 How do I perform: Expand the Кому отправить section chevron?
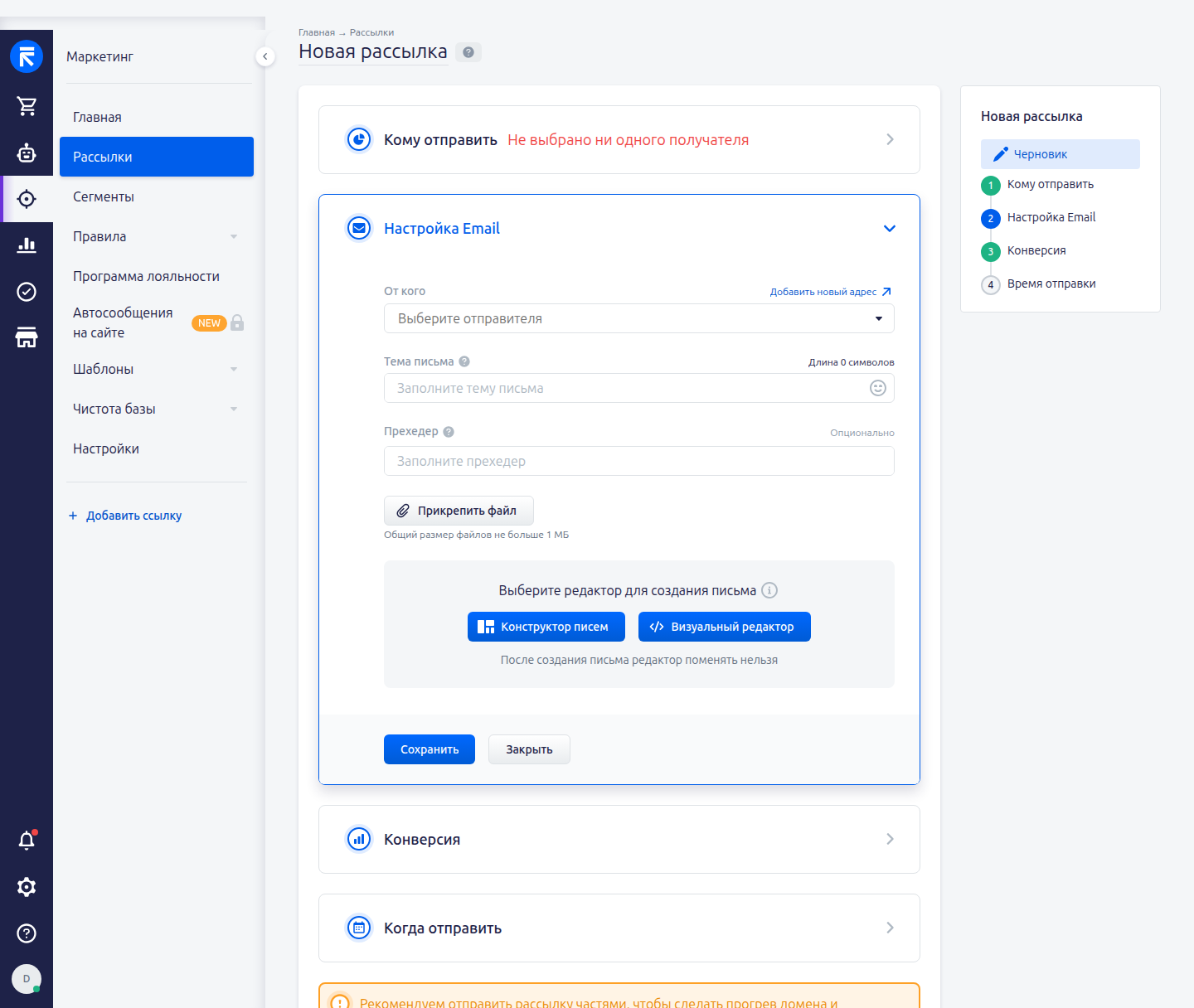click(890, 139)
